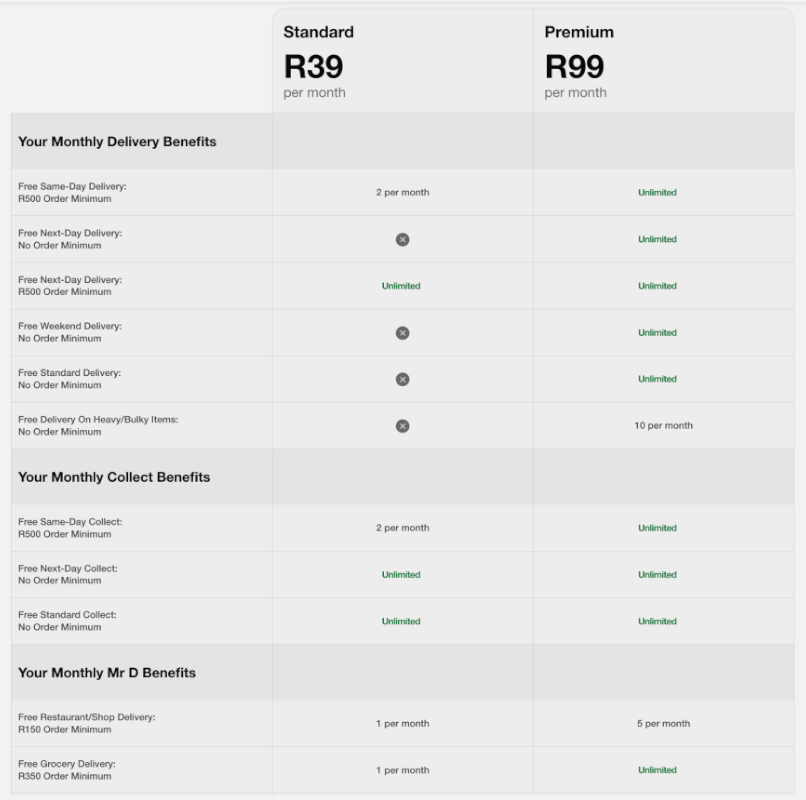This screenshot has width=806, height=800.
Task: Select the Standard plan heading
Action: tap(318, 32)
